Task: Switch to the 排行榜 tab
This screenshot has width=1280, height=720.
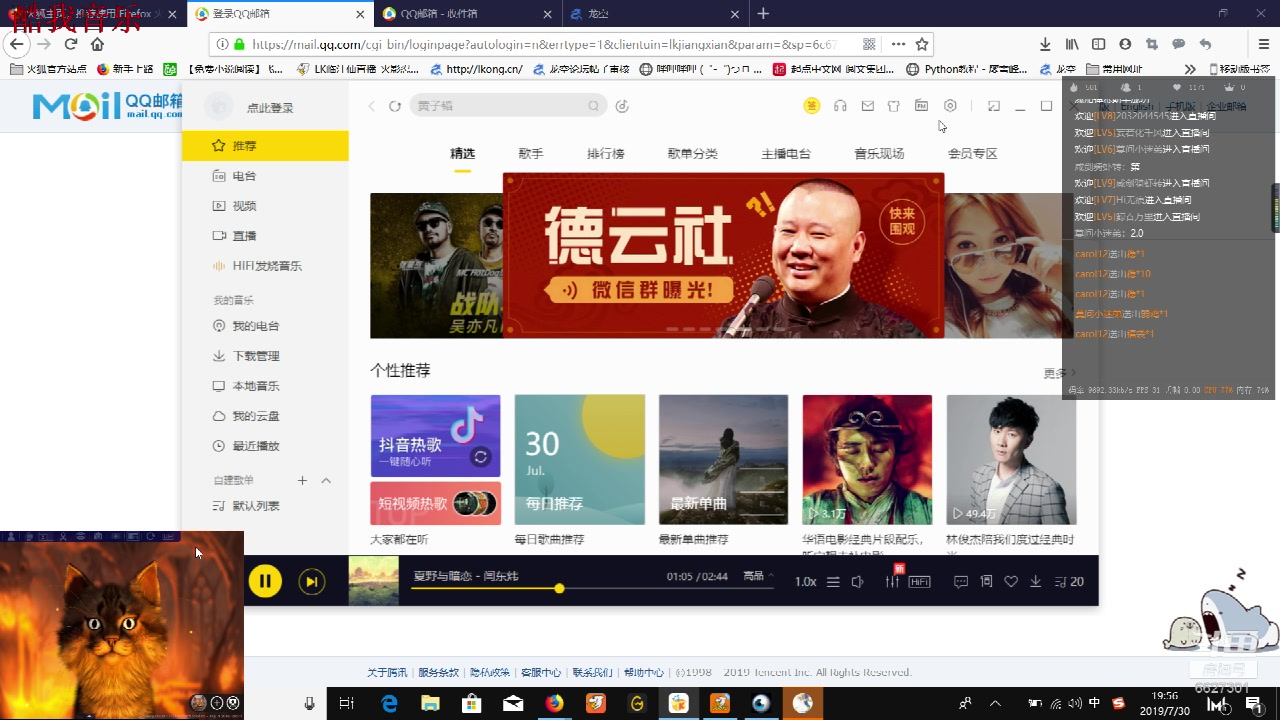Action: tap(606, 154)
